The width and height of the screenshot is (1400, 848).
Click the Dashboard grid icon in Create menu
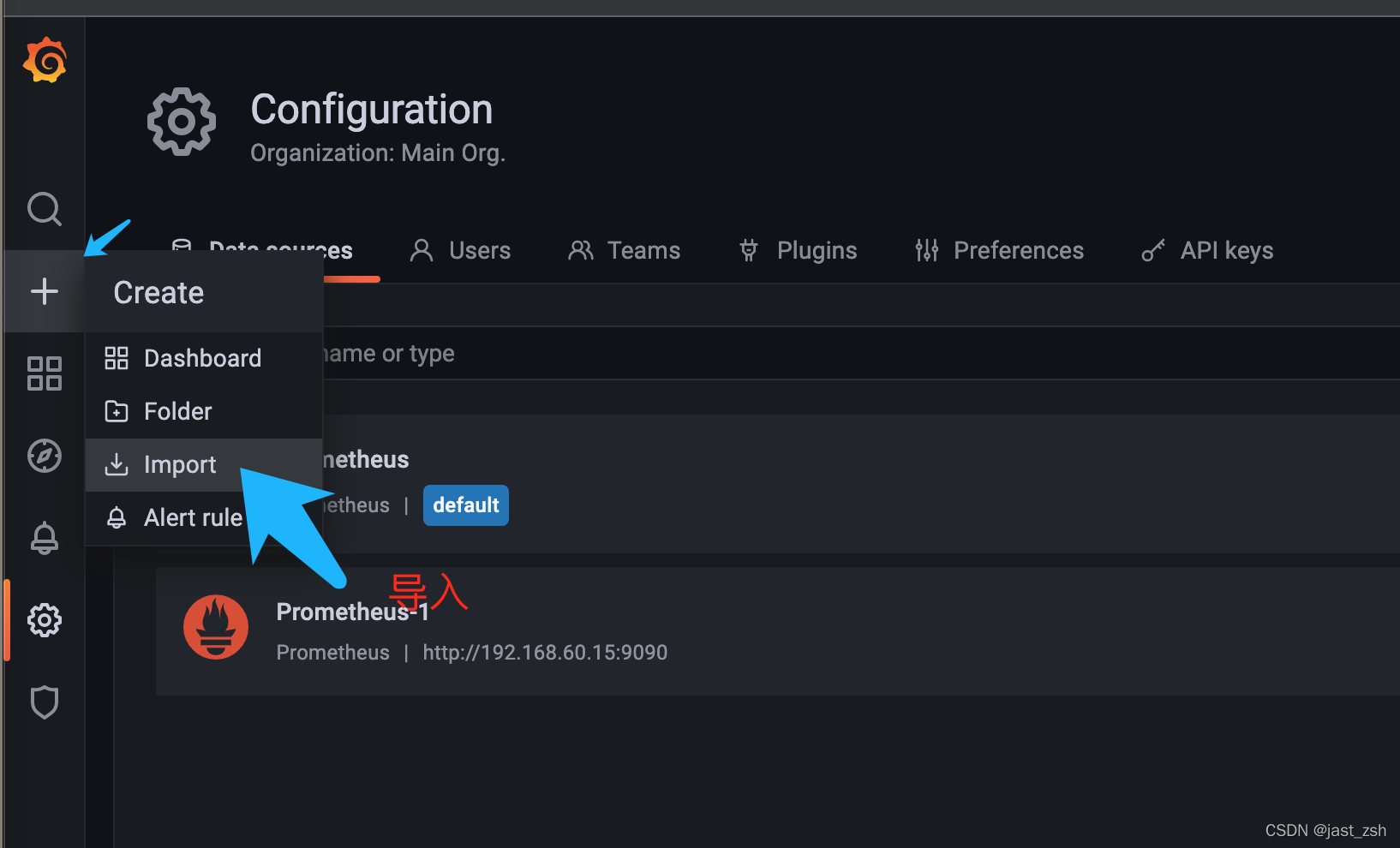point(117,358)
